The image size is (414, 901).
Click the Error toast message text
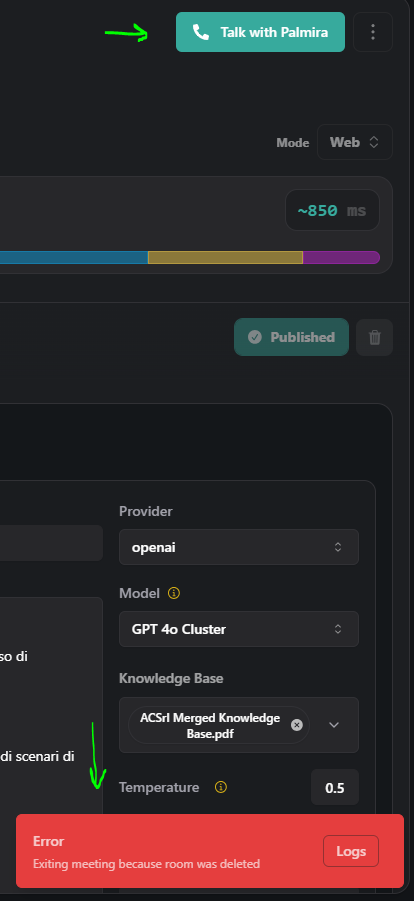147,864
